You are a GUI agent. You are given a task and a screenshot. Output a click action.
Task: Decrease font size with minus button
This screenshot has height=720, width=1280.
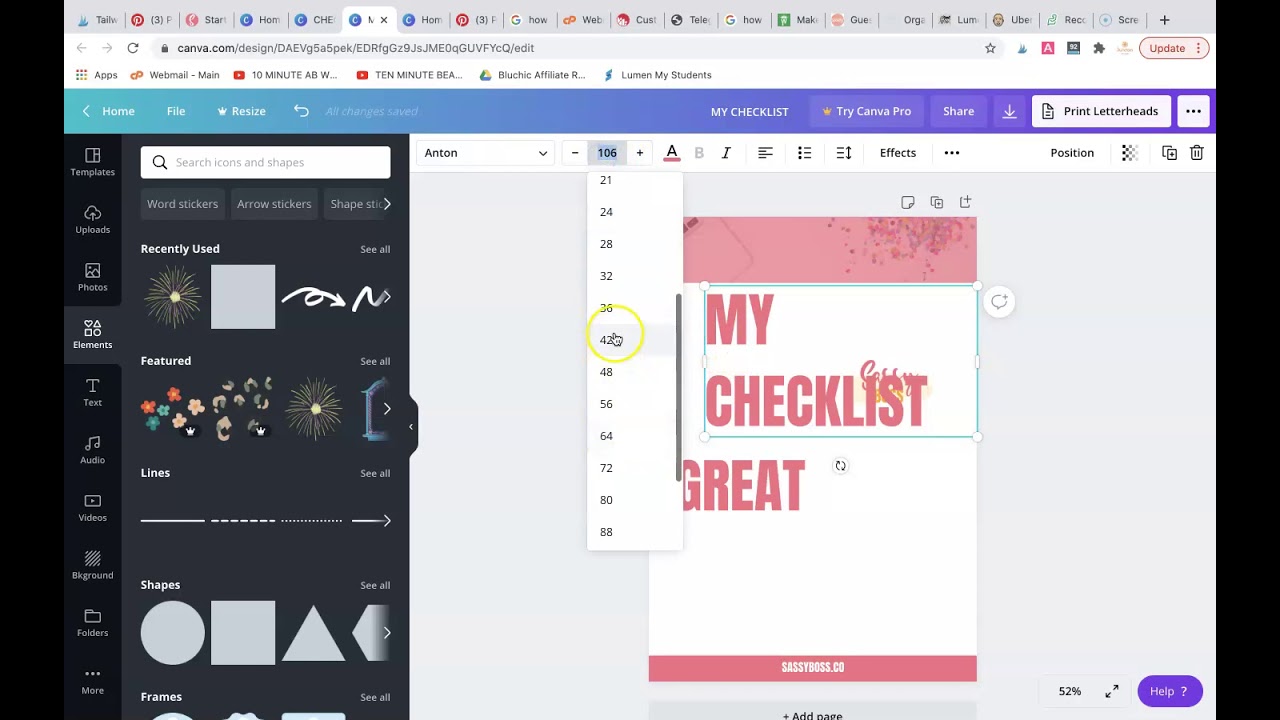[574, 153]
